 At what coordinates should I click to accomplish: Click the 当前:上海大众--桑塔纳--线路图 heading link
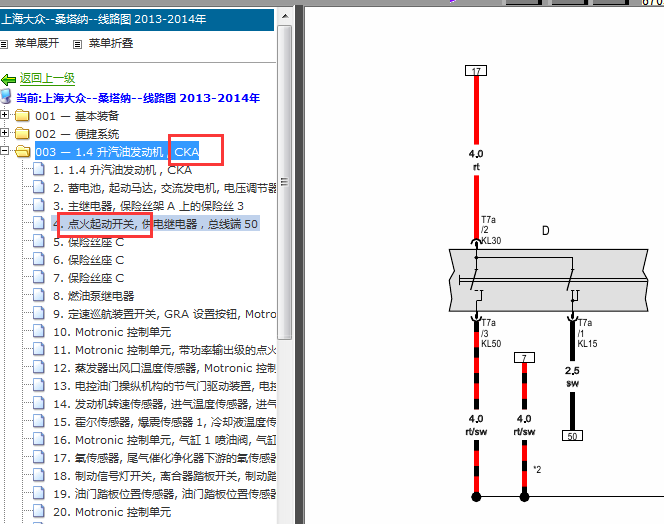[138, 98]
